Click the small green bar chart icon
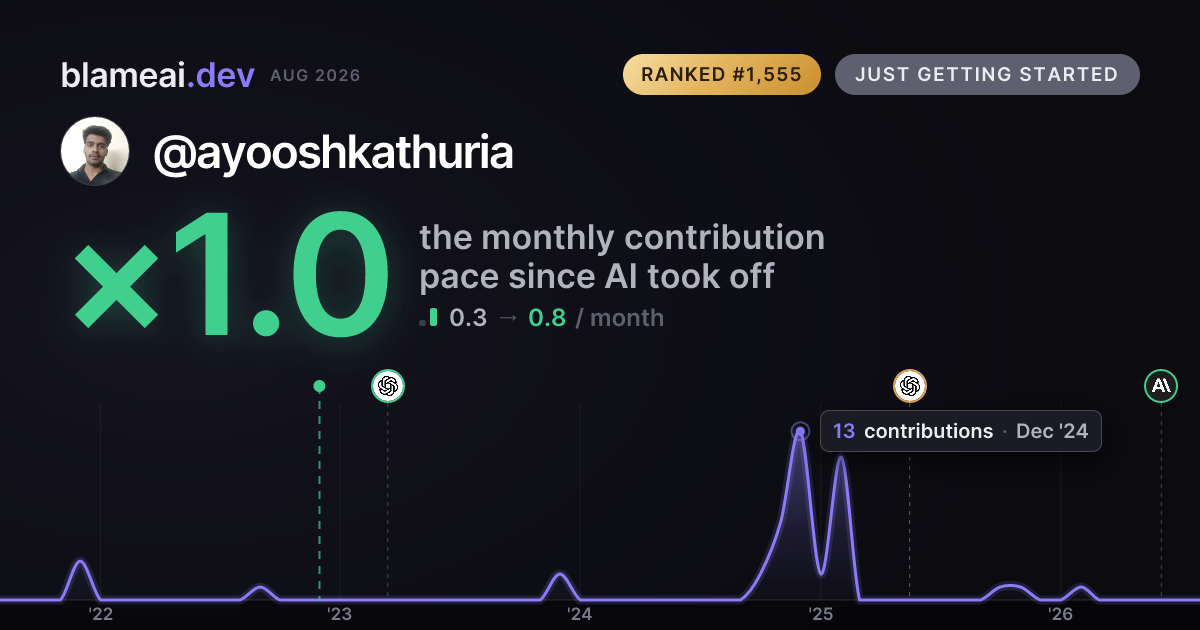Viewport: 1200px width, 630px height. 429,318
